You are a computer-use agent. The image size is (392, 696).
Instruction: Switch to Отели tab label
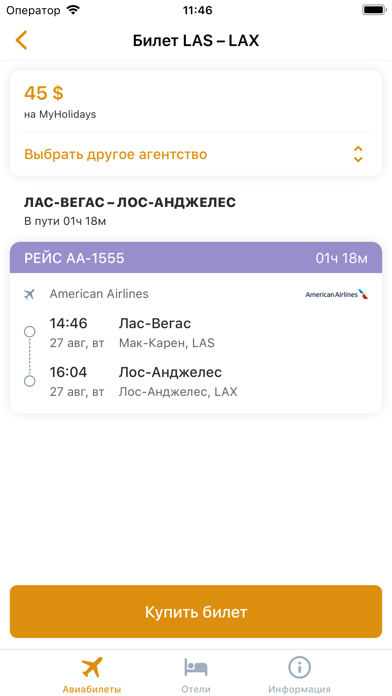[196, 689]
